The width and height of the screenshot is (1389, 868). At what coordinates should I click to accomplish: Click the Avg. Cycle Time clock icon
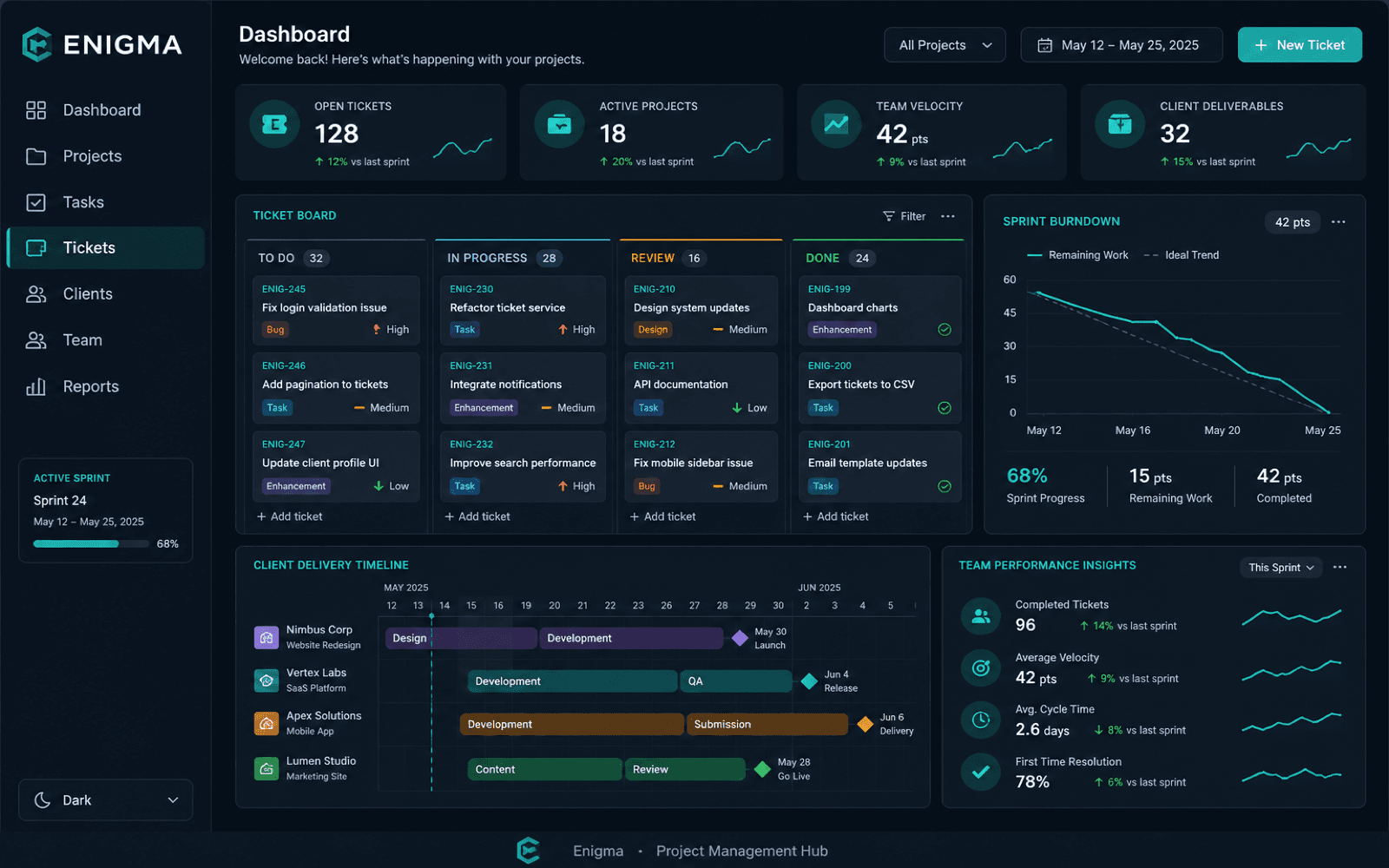(981, 720)
